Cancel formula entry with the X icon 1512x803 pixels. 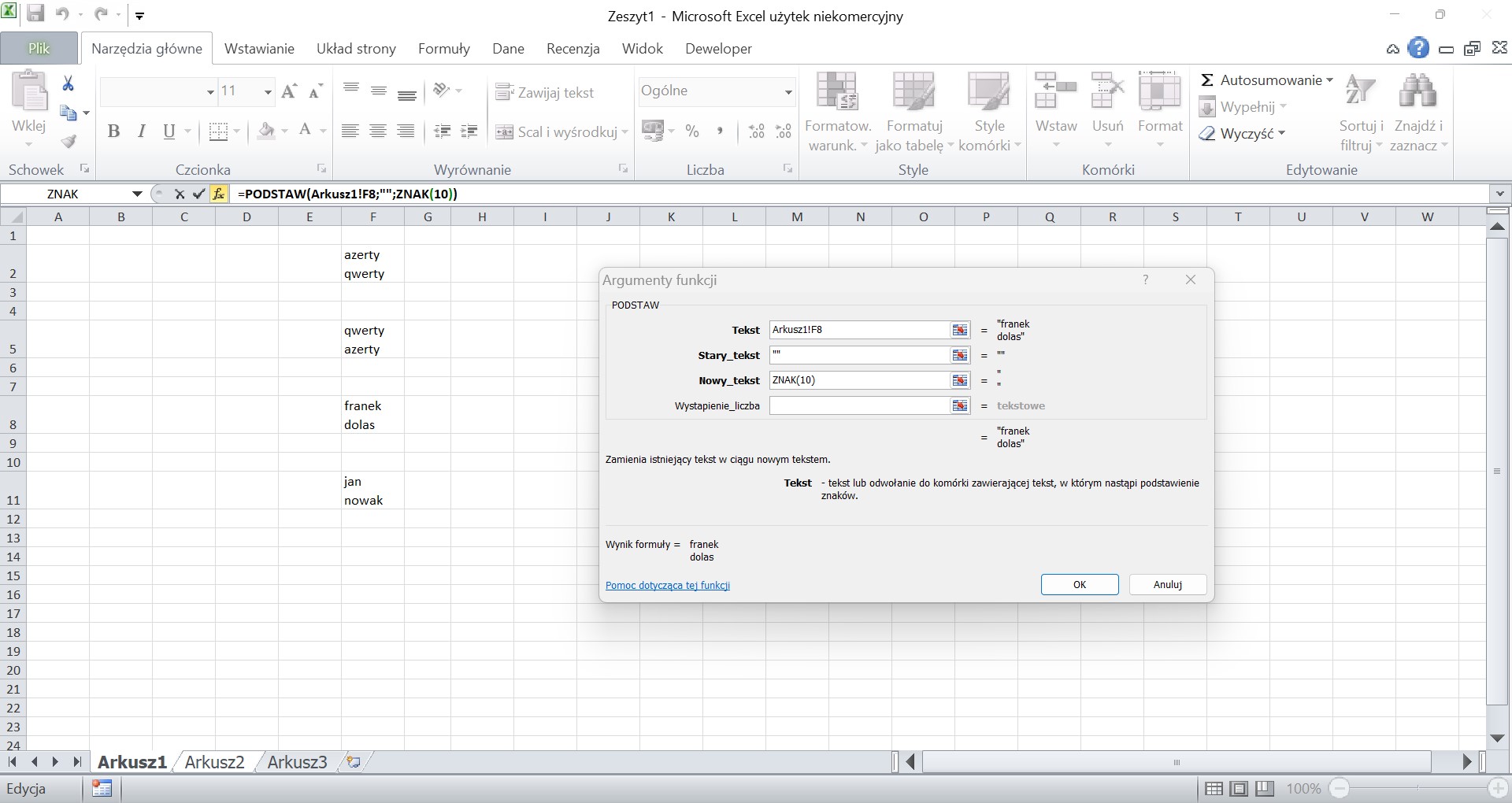click(180, 194)
